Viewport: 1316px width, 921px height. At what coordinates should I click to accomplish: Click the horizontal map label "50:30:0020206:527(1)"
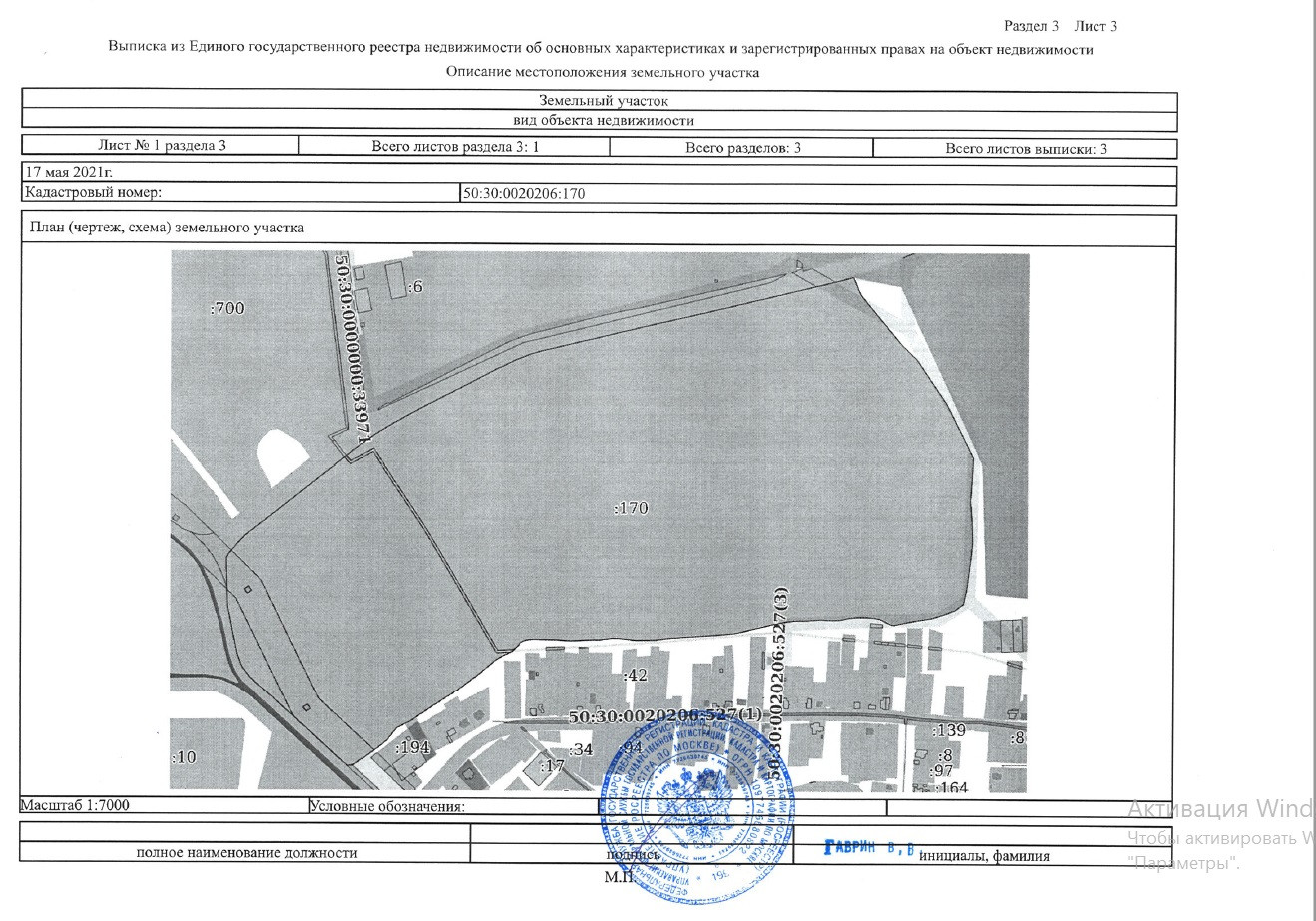coord(665,717)
